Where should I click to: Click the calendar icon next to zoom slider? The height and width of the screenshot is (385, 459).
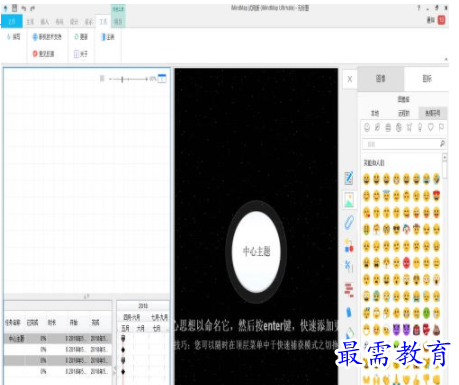click(x=162, y=79)
